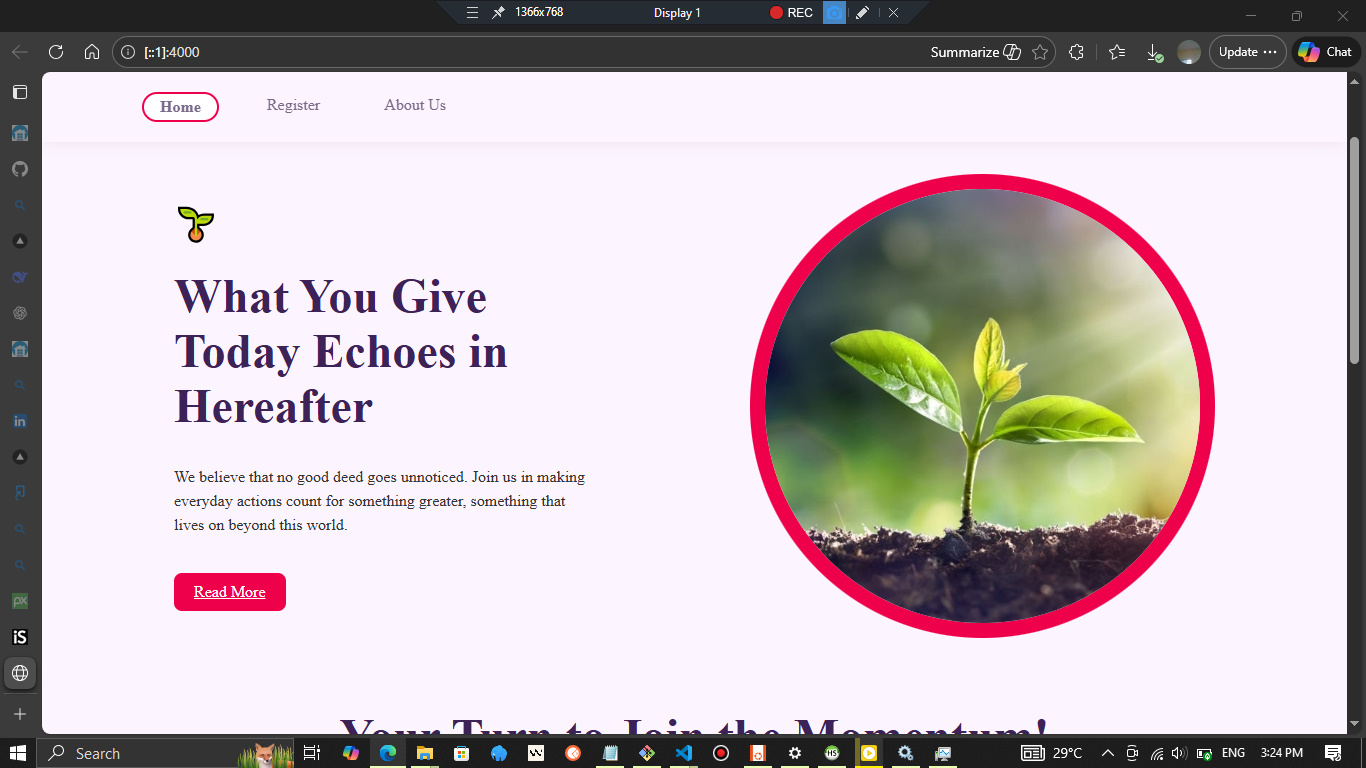Open the browser Downloads icon
The height and width of the screenshot is (768, 1366).
(1152, 51)
